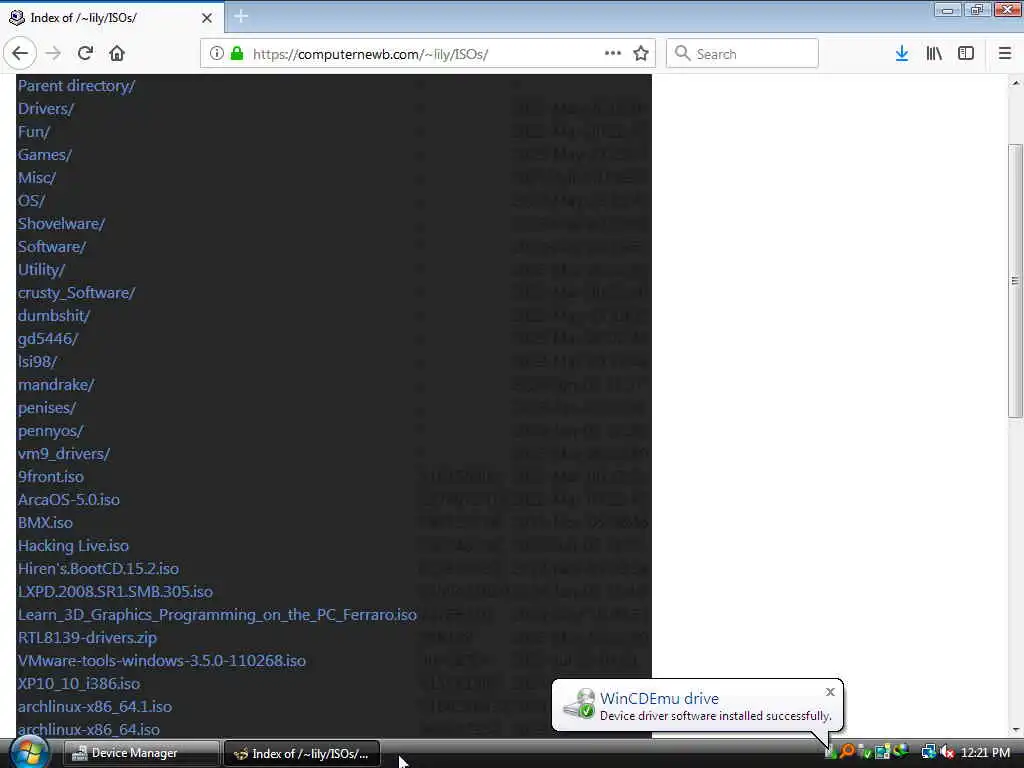Reload the current page
1024x768 pixels.
pyautogui.click(x=85, y=54)
